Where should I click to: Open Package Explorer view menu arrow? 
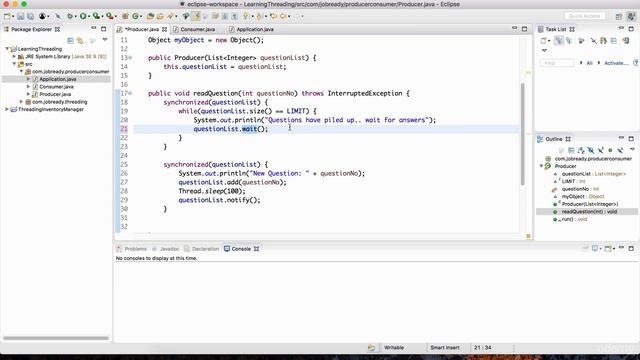(105, 40)
